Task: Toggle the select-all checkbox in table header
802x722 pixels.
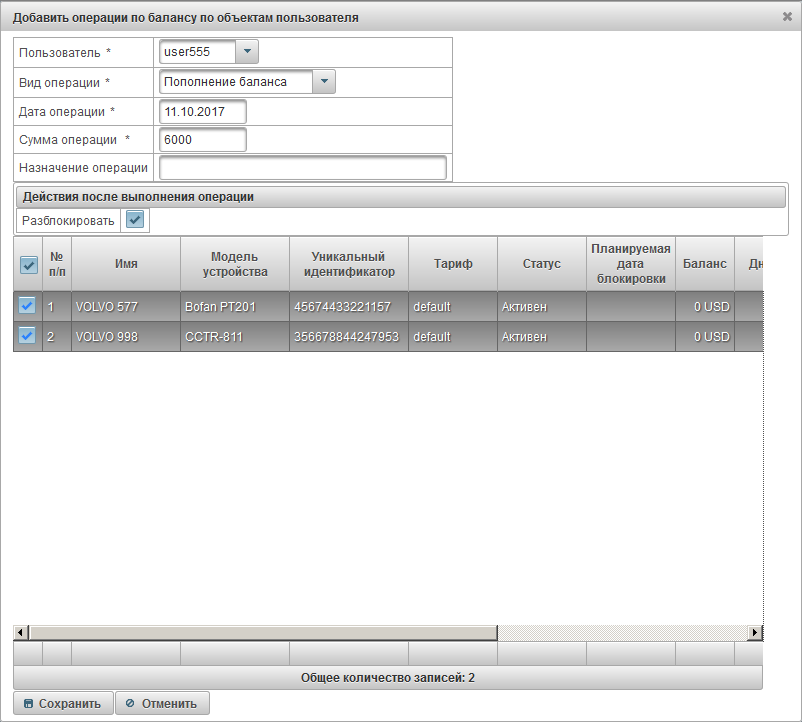Action: (x=28, y=265)
